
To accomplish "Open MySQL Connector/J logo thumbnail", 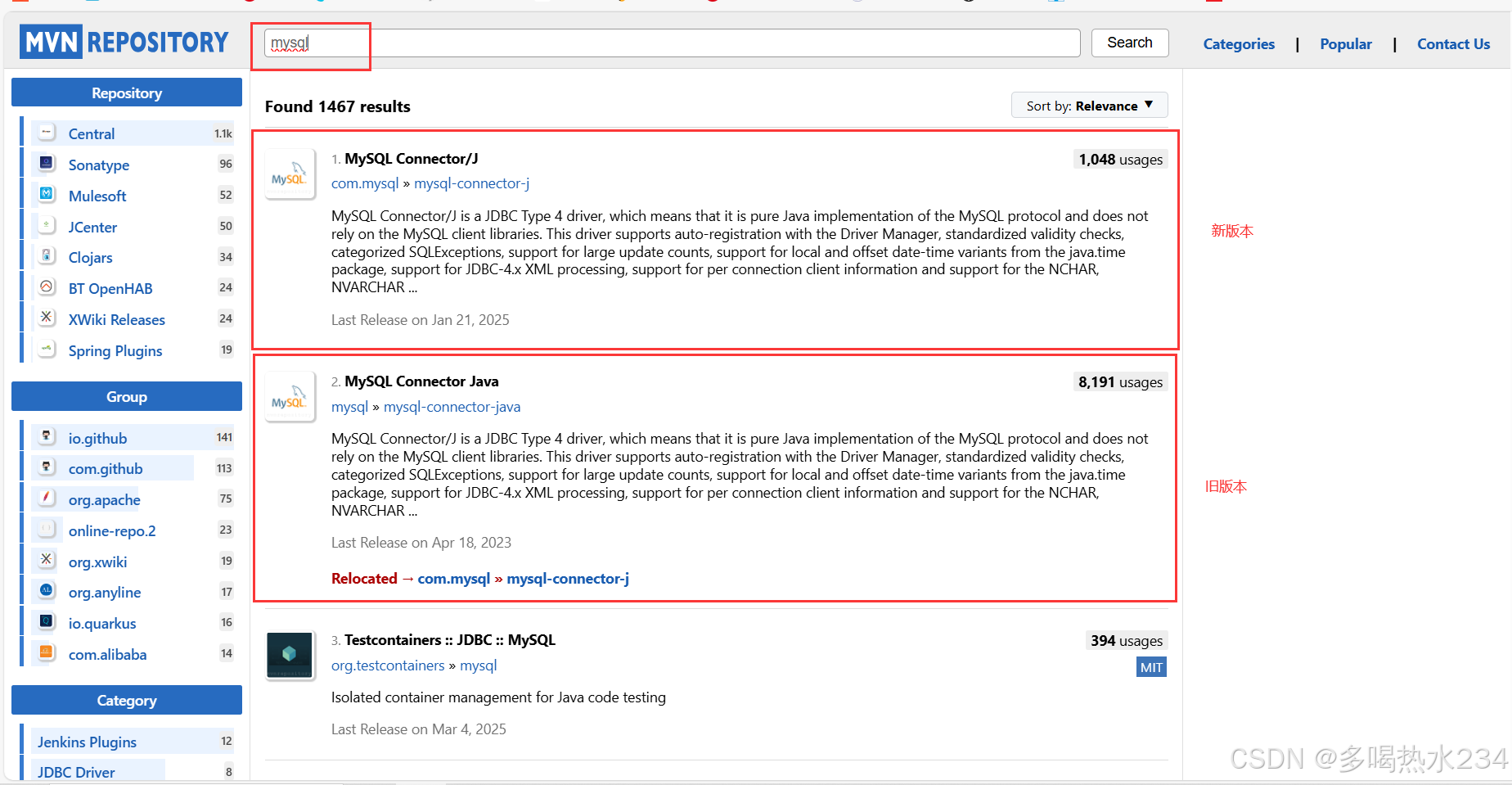I will pyautogui.click(x=290, y=174).
